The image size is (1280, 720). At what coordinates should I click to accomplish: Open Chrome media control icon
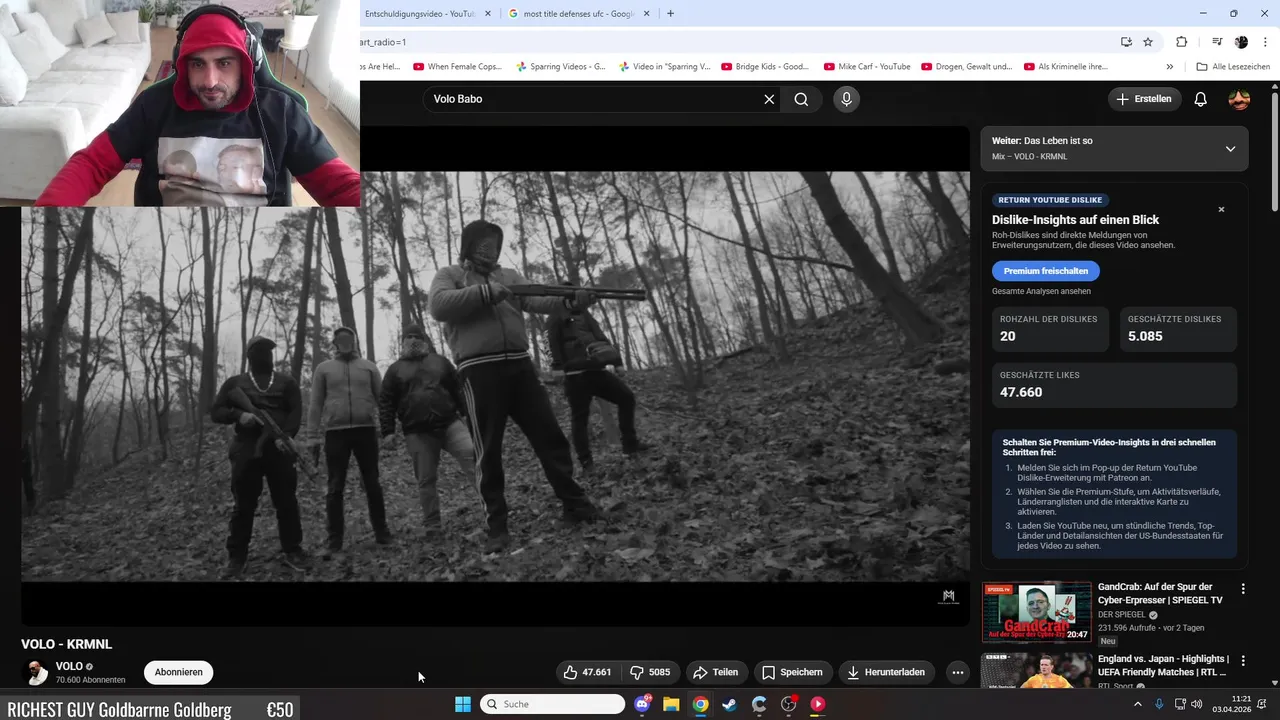tap(1217, 42)
